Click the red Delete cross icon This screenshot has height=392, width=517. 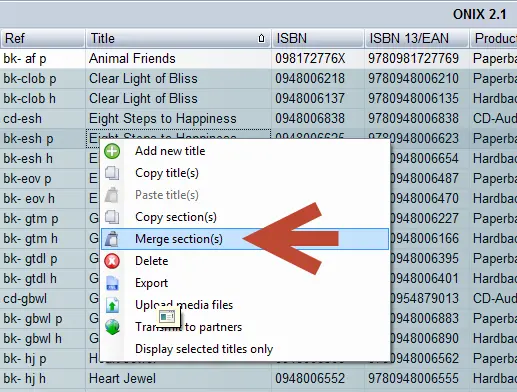(112, 261)
